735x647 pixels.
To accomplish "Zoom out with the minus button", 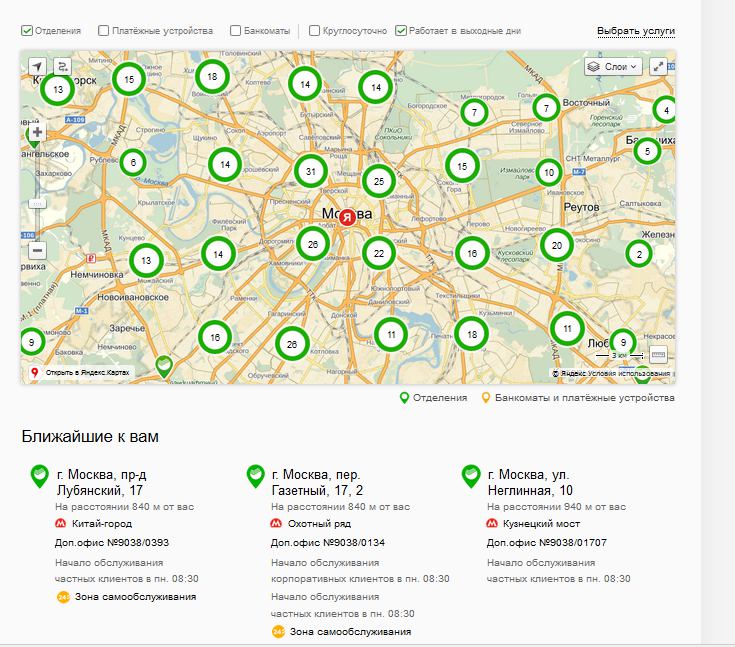I will click(38, 250).
